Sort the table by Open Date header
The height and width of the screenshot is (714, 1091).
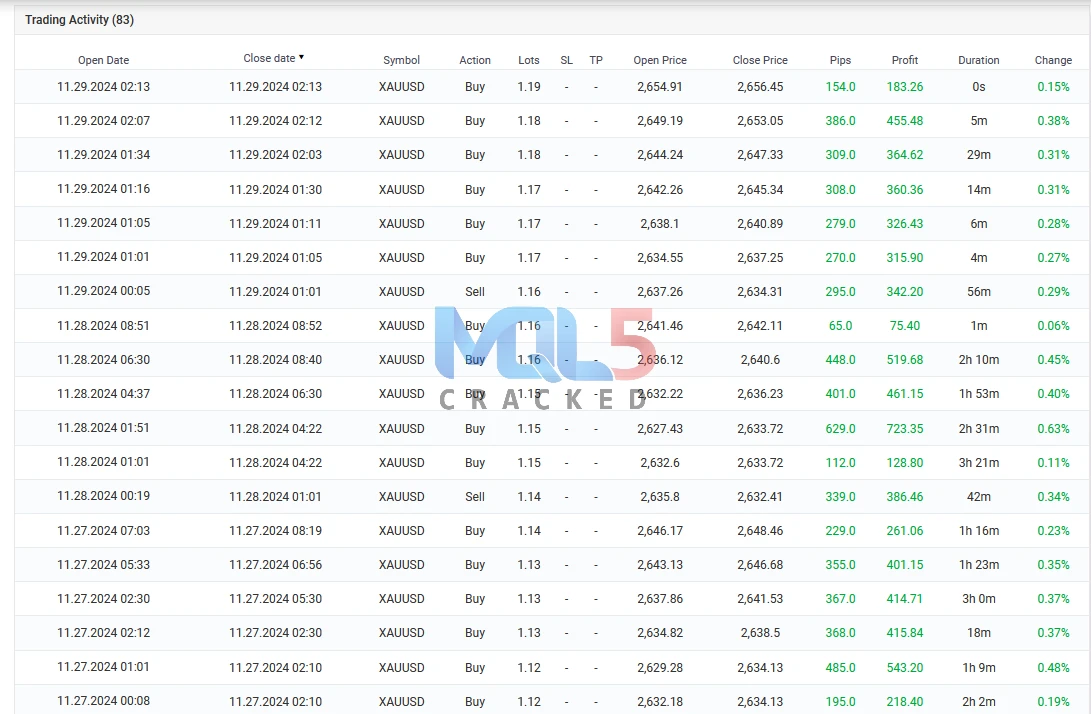click(104, 60)
